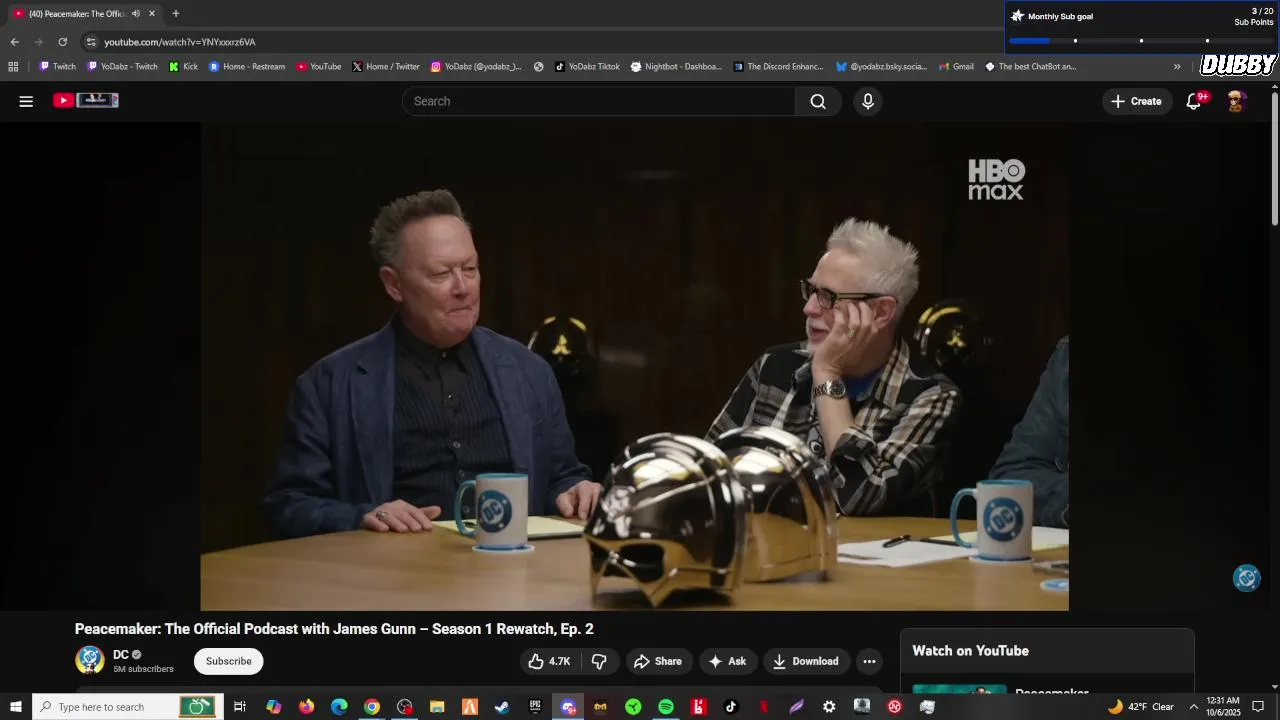The image size is (1280, 720).
Task: Click the search magnifier button
Action: pos(818,101)
